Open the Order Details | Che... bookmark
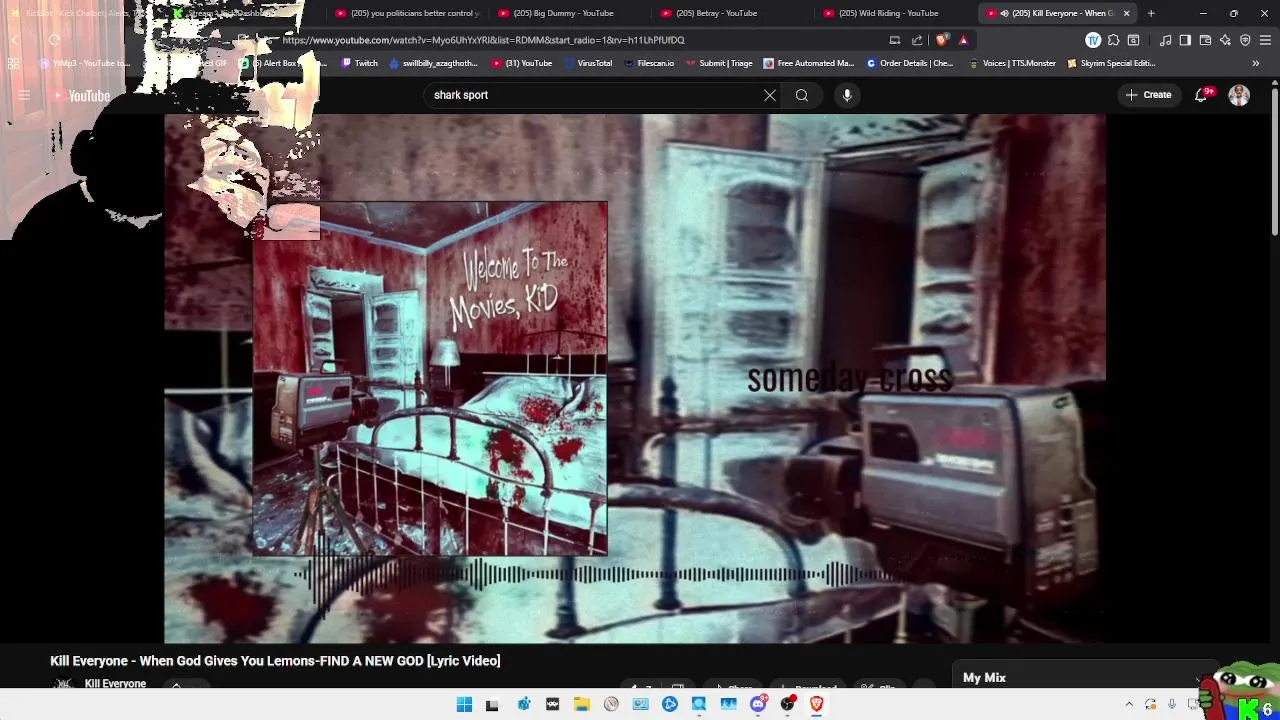The height and width of the screenshot is (720, 1280). (x=909, y=63)
